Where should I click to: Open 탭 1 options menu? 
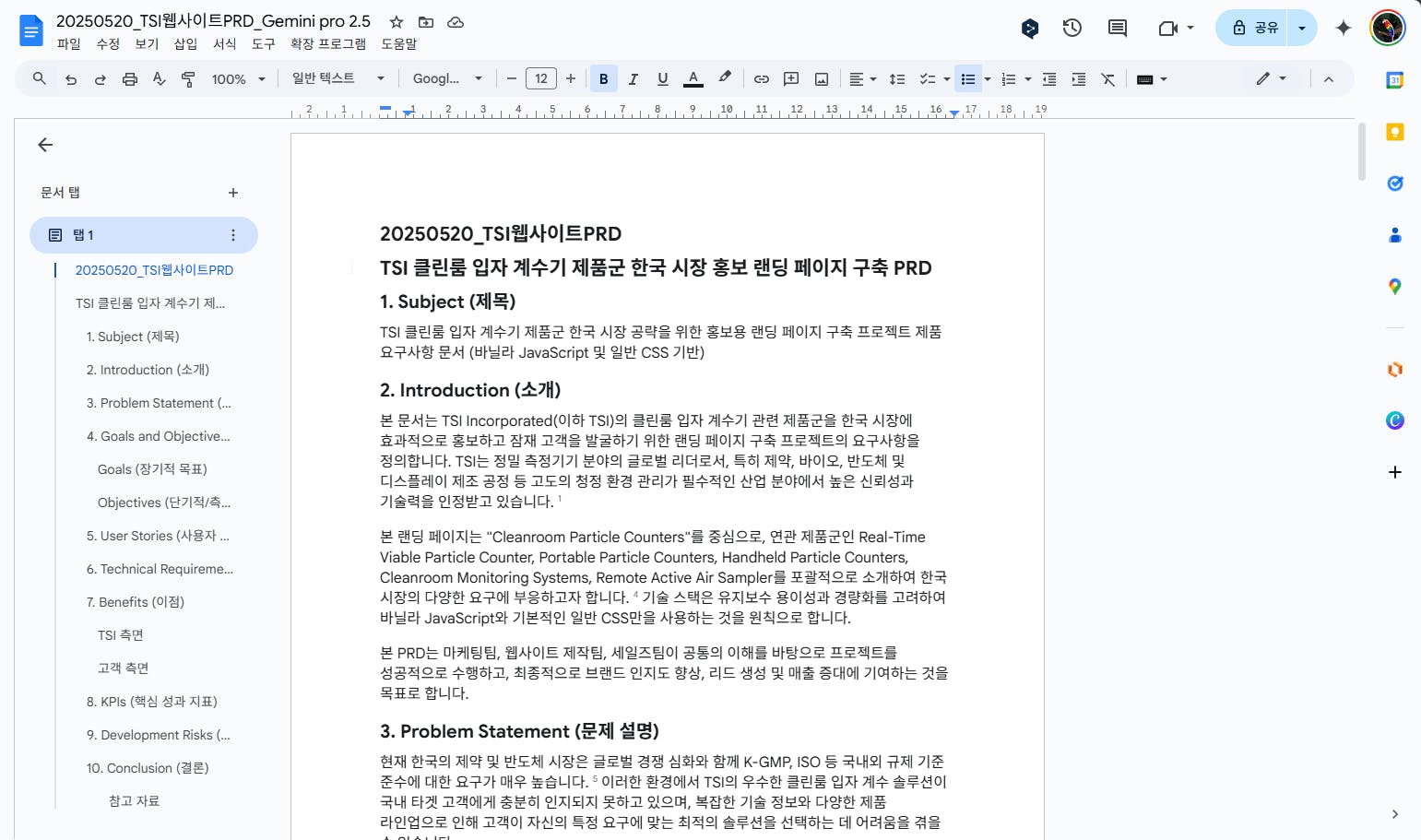click(x=233, y=235)
